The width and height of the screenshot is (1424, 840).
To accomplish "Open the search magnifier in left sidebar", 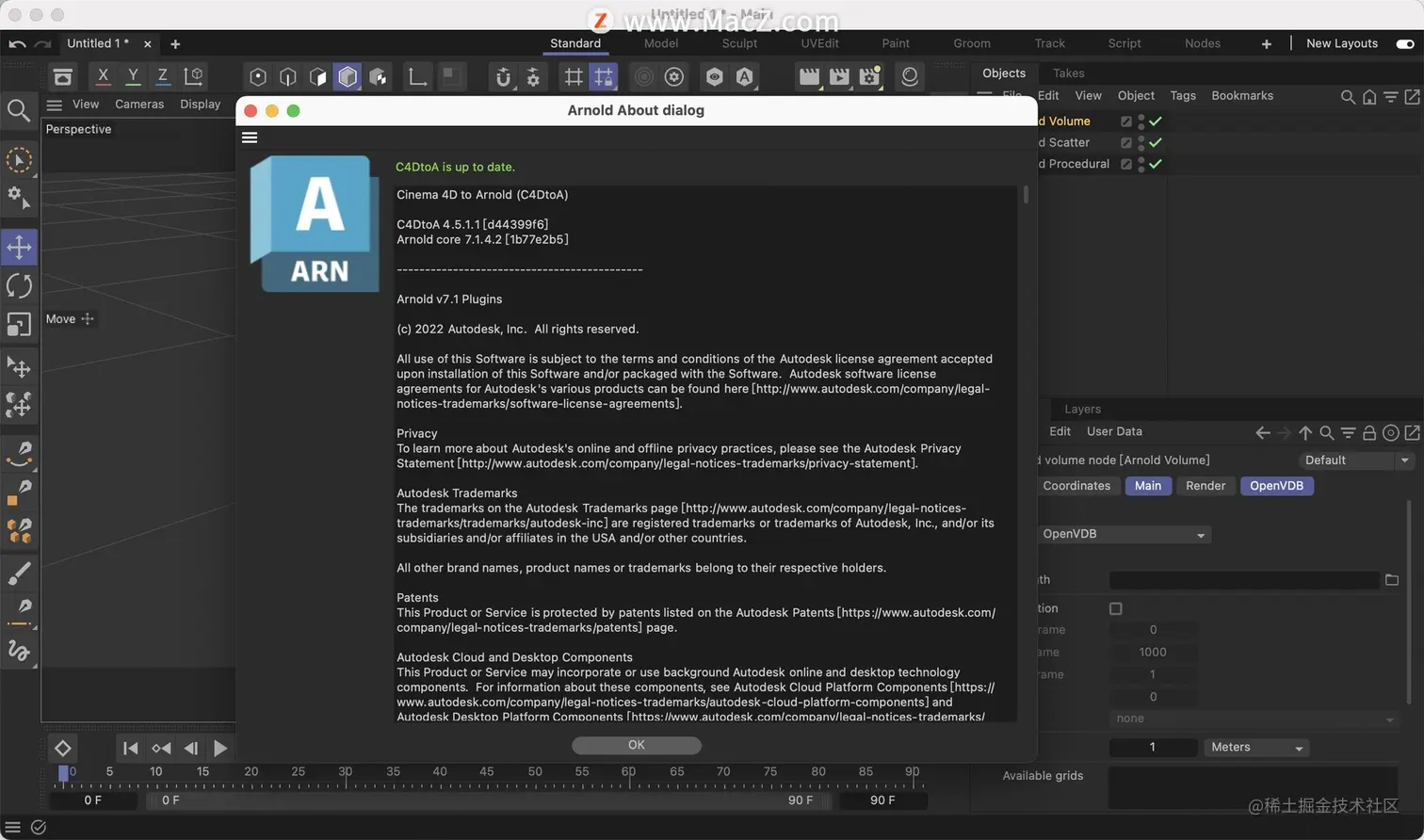I will point(19,111).
